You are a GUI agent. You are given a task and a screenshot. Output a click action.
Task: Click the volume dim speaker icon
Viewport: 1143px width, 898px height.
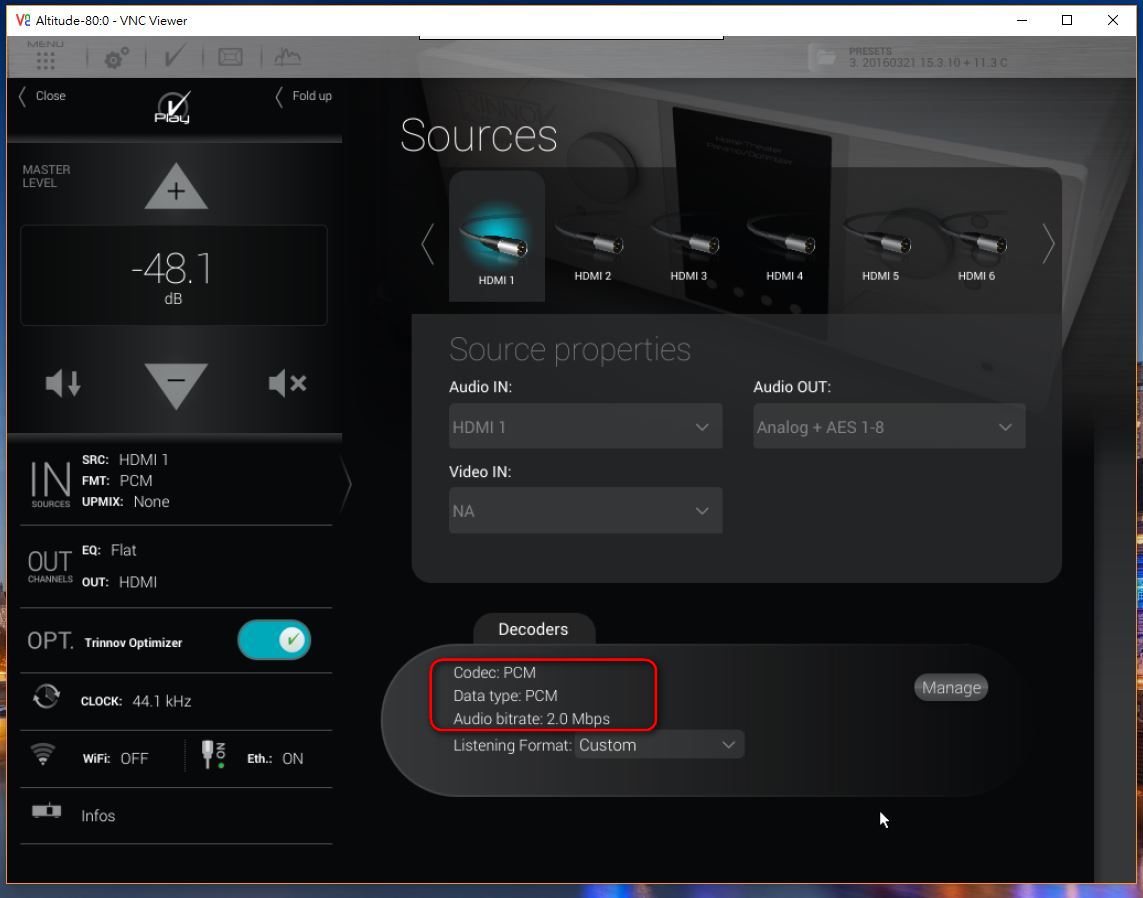coord(64,383)
